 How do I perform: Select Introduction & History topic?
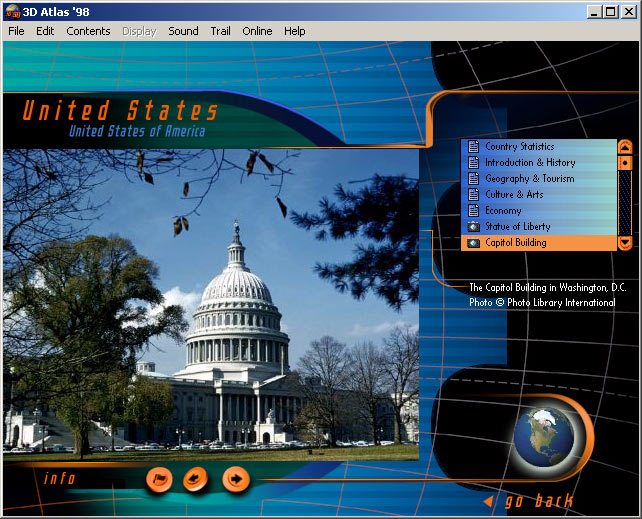[539, 162]
